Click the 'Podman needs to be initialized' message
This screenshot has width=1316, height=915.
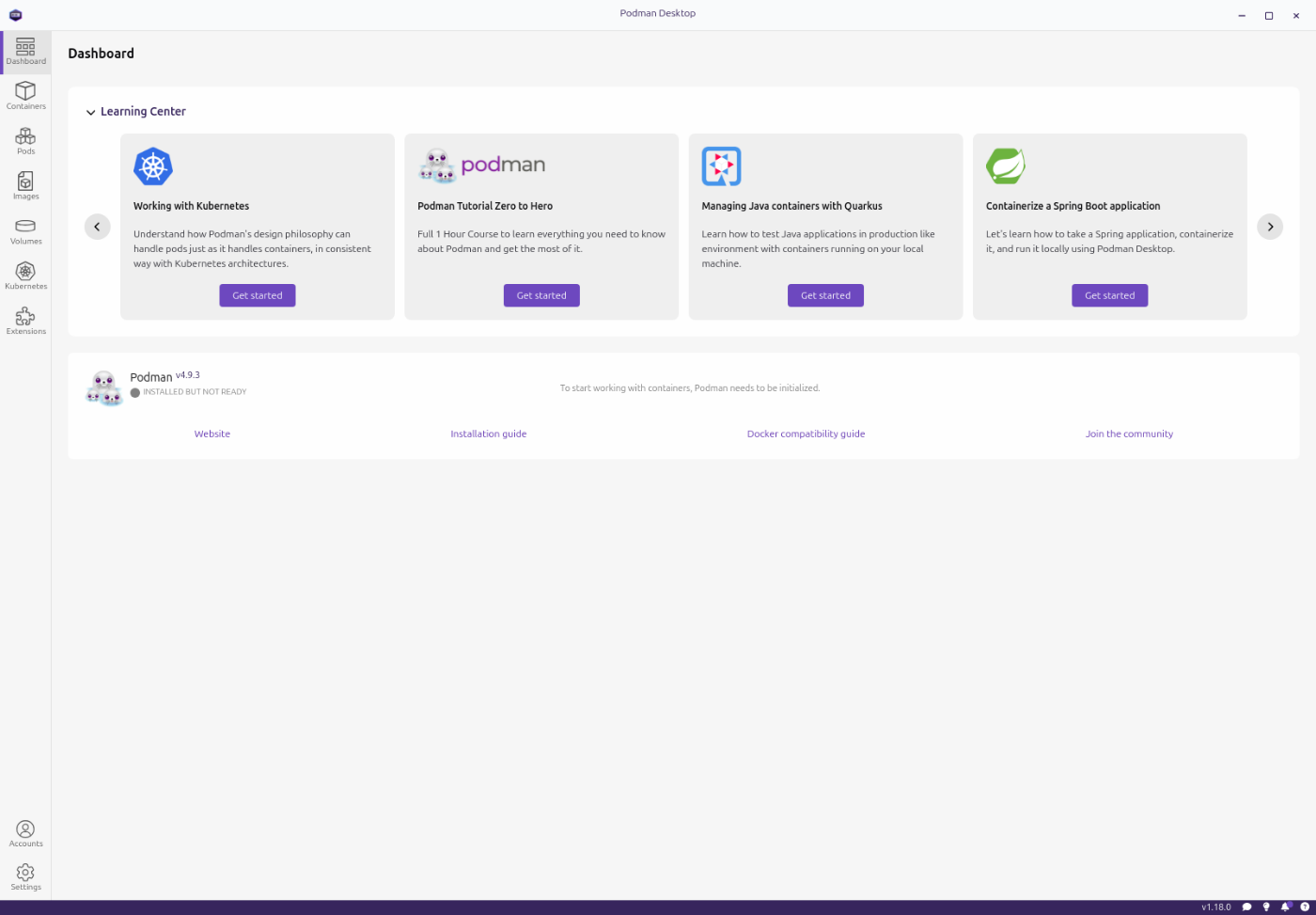coord(690,387)
